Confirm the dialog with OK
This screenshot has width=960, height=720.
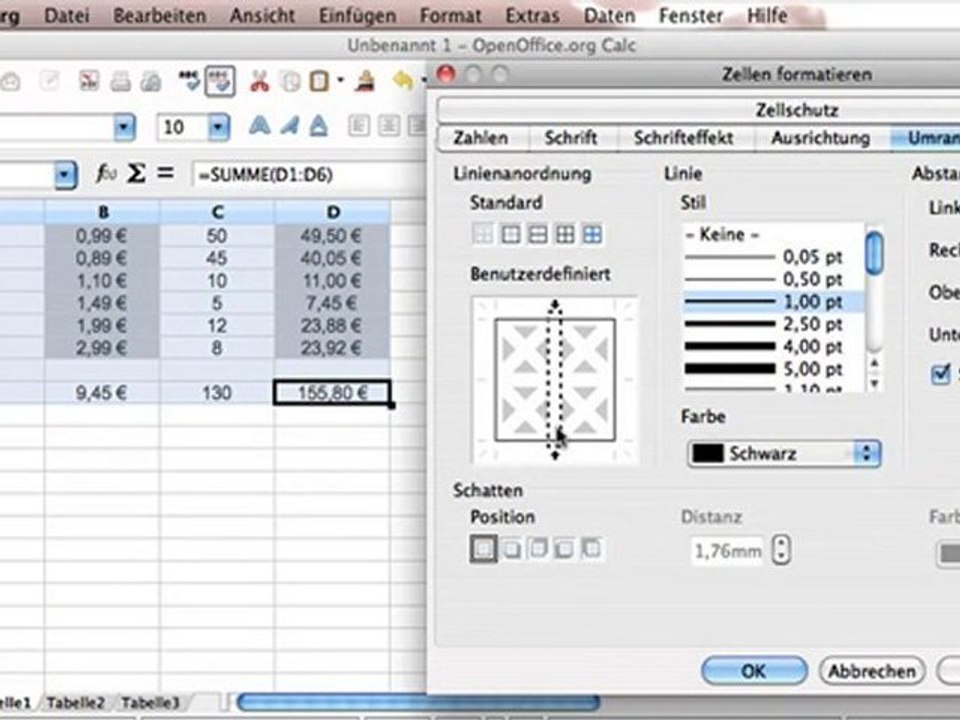coord(754,671)
